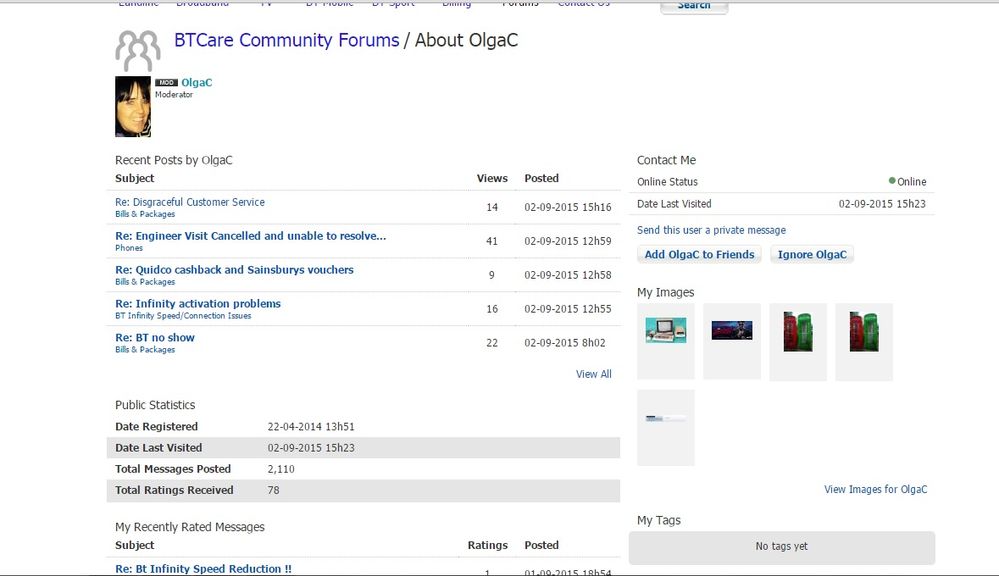The image size is (999, 576).
Task: Open Bills & Packages under Quidco cashback
Action: tap(145, 282)
